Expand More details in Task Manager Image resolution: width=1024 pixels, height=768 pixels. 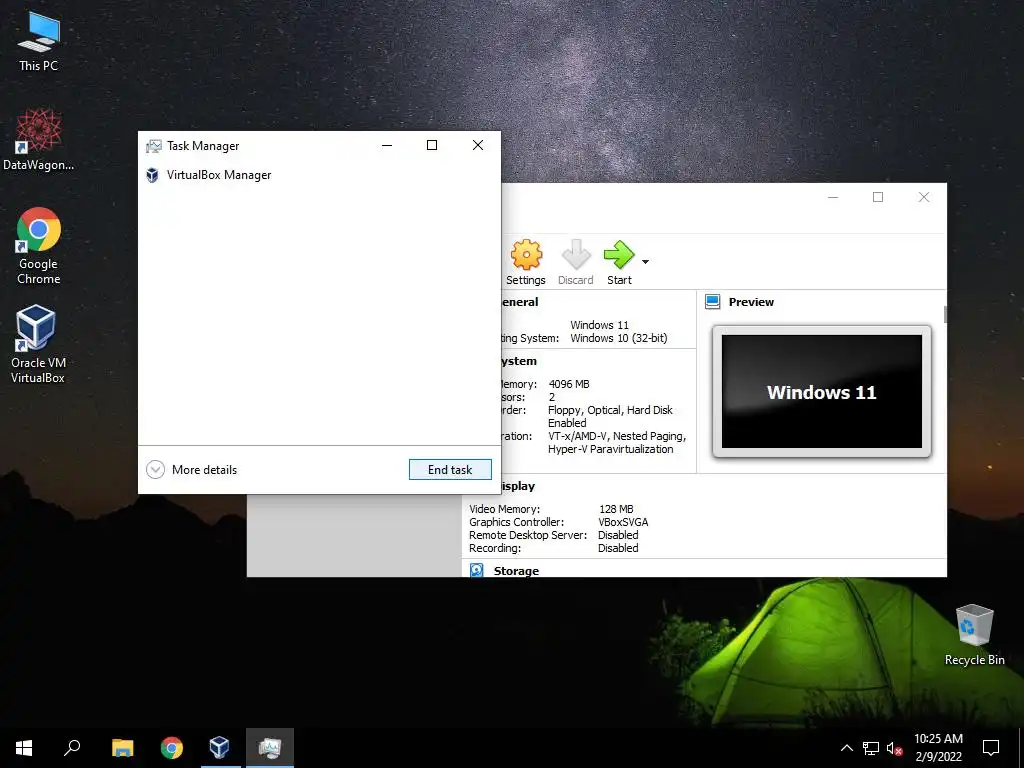[x=191, y=470]
